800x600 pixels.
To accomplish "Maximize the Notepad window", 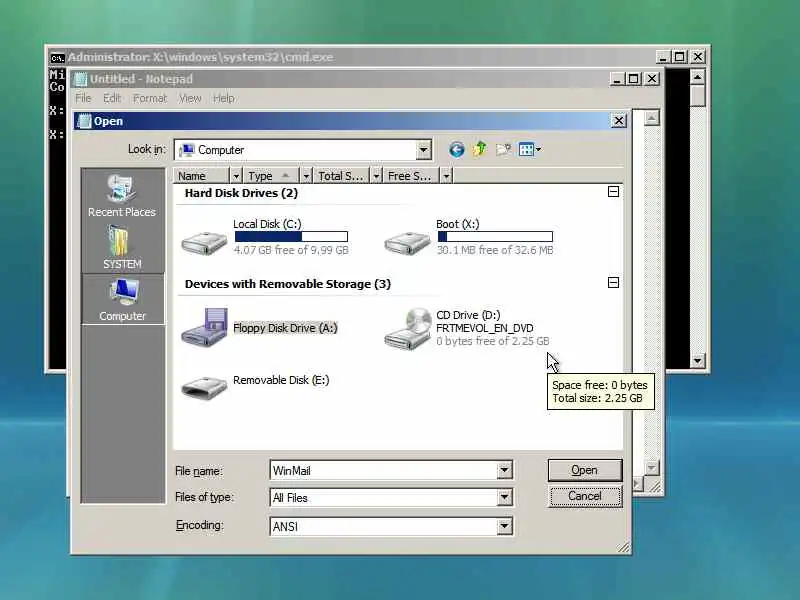I will [634, 79].
